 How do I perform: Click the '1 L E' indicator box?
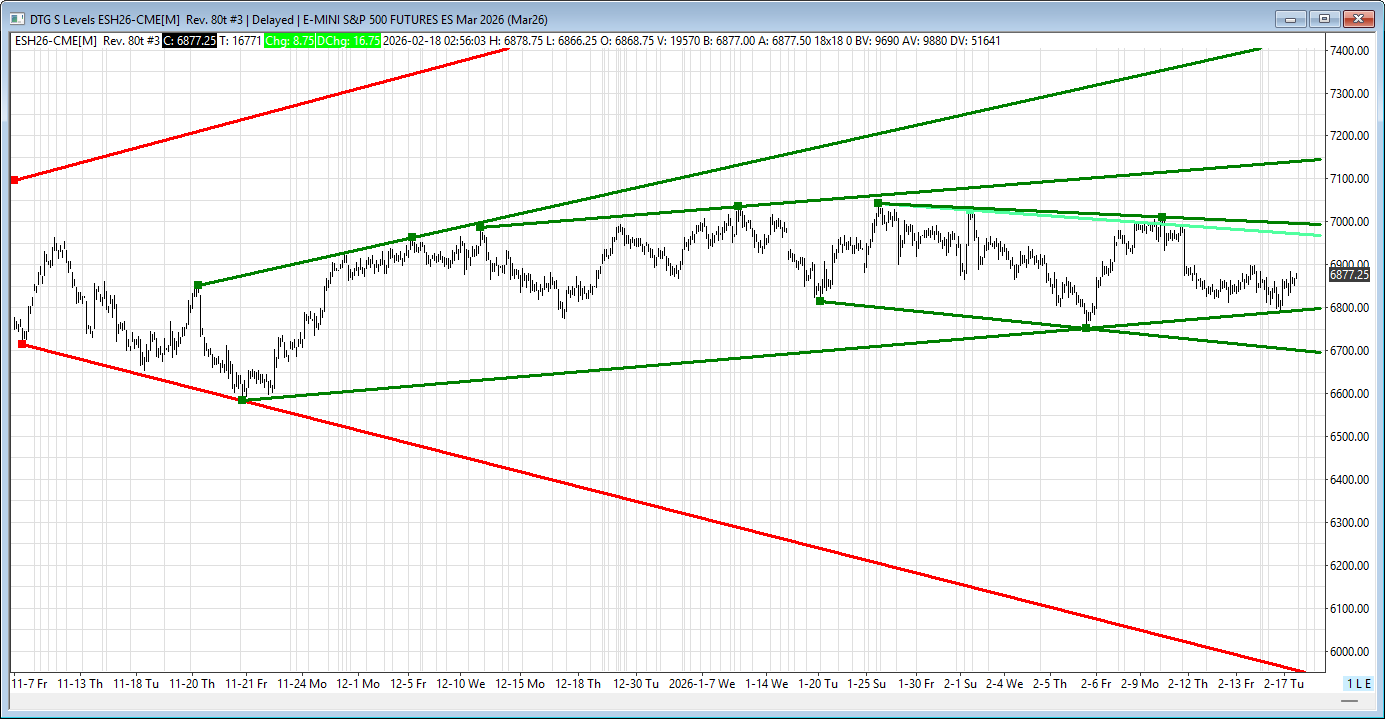click(1359, 683)
